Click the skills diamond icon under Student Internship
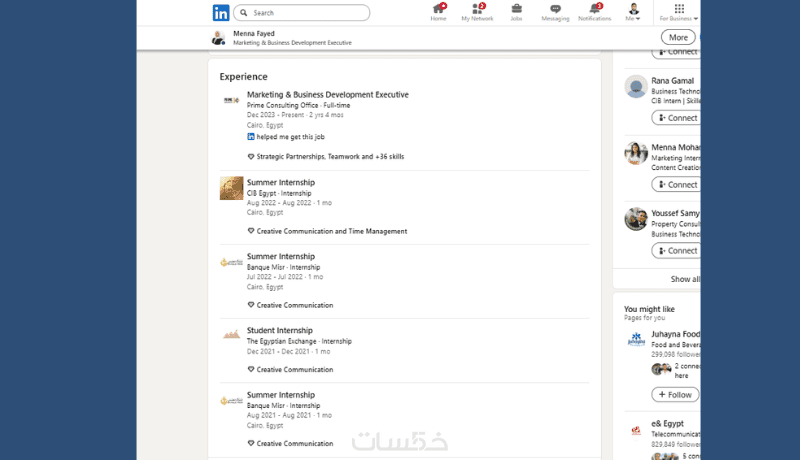Image resolution: width=800 pixels, height=460 pixels. (251, 369)
